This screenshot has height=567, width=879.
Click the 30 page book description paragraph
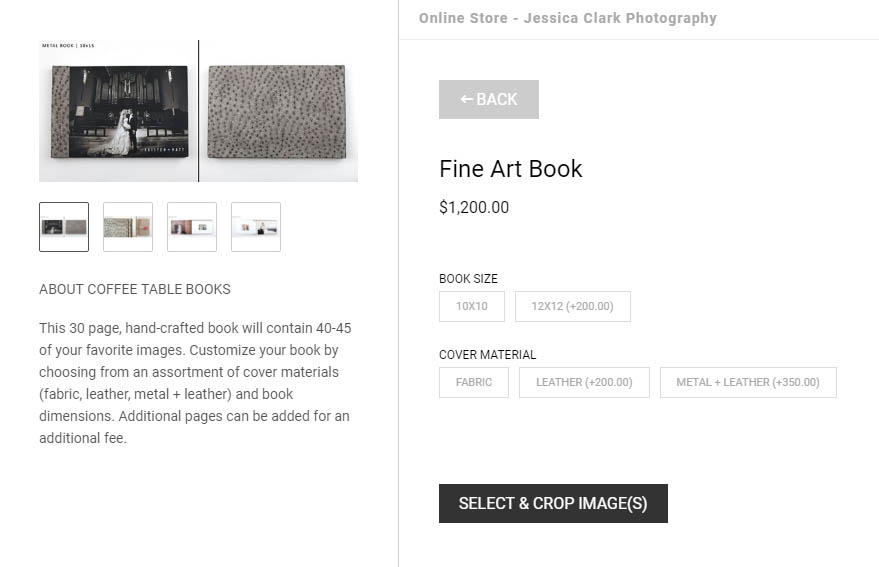coord(195,383)
